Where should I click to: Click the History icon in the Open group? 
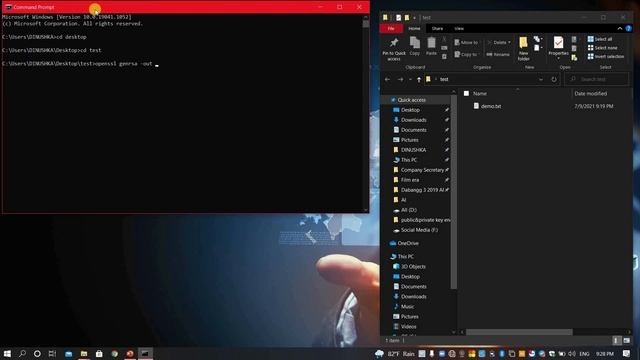click(x=574, y=58)
